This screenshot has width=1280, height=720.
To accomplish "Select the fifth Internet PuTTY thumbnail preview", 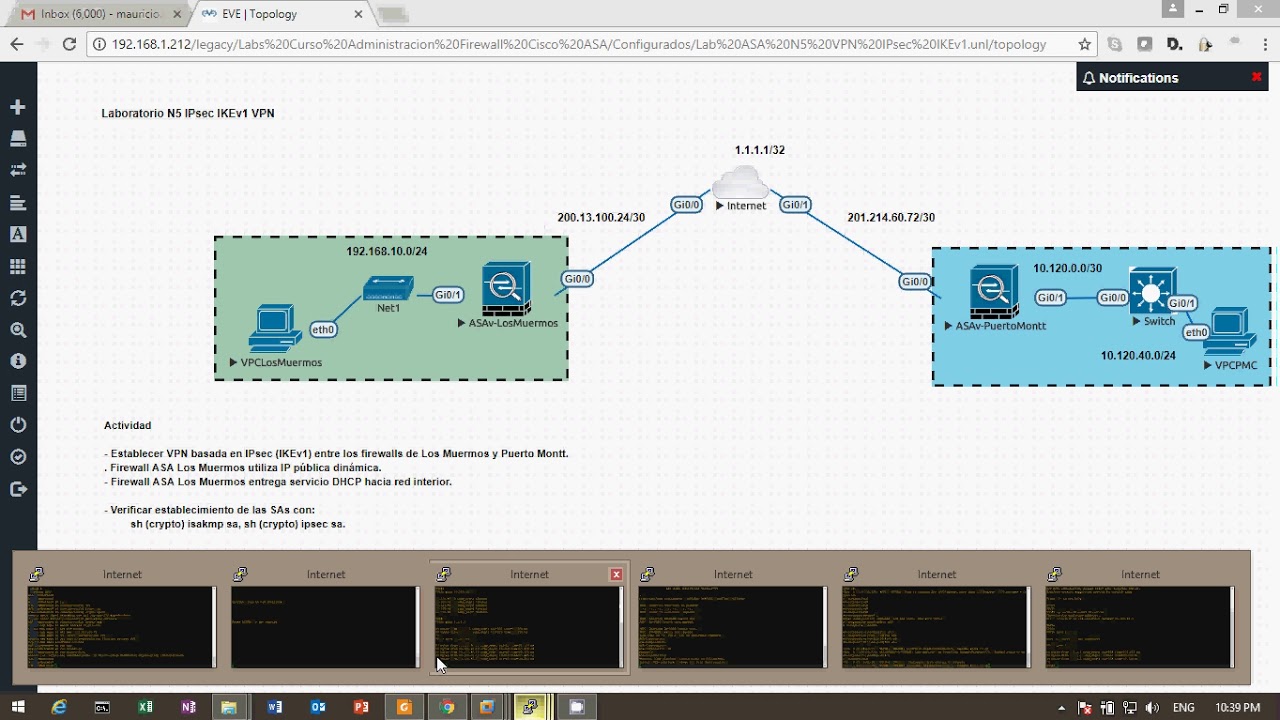I will 936,627.
